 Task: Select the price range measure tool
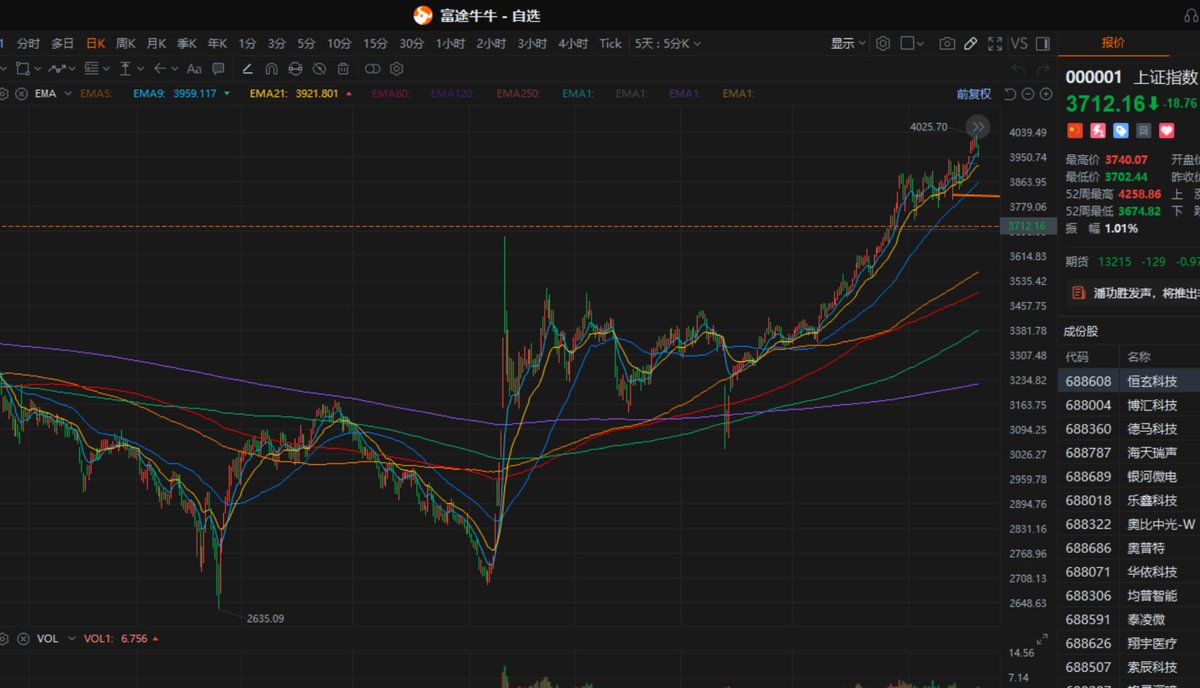click(125, 68)
